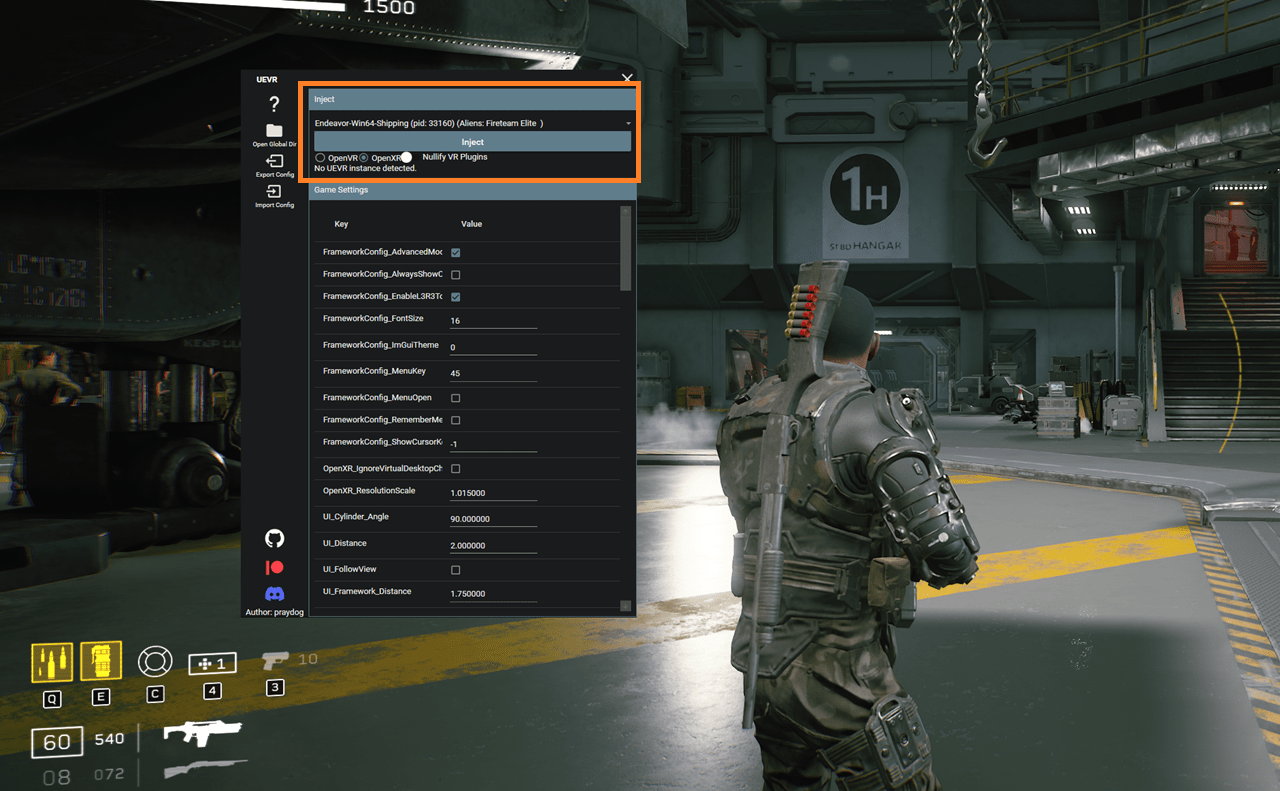
Task: Select the OpenXR runtime radio button
Action: click(x=364, y=158)
